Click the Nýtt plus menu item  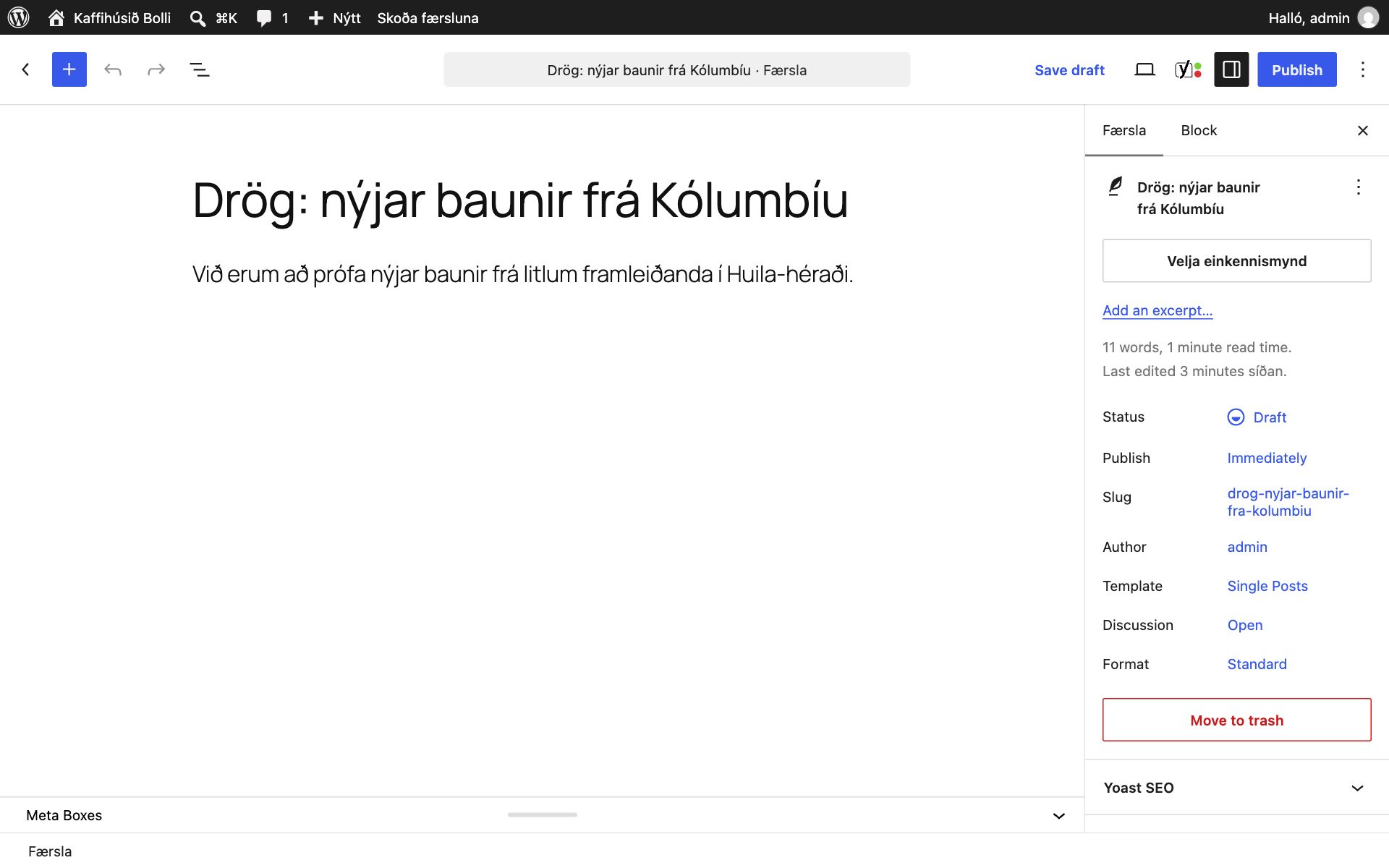pyautogui.click(x=334, y=17)
